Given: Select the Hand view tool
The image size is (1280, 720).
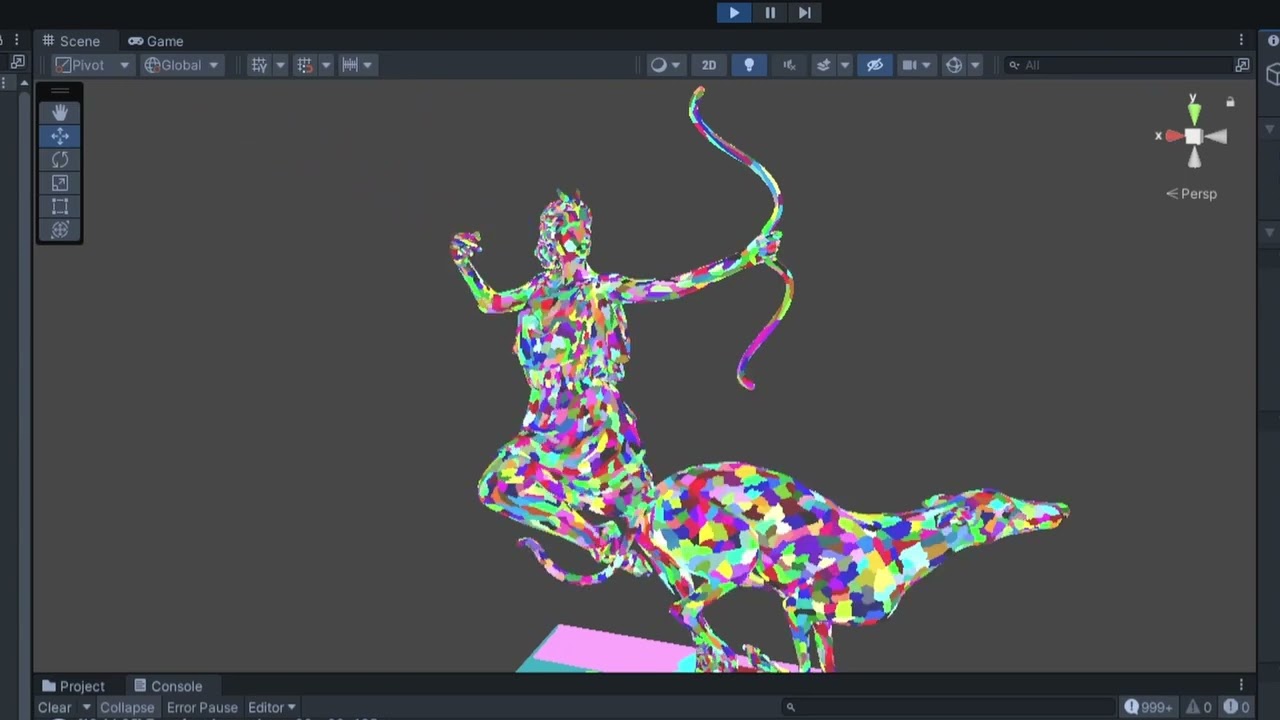Looking at the screenshot, I should pos(60,112).
